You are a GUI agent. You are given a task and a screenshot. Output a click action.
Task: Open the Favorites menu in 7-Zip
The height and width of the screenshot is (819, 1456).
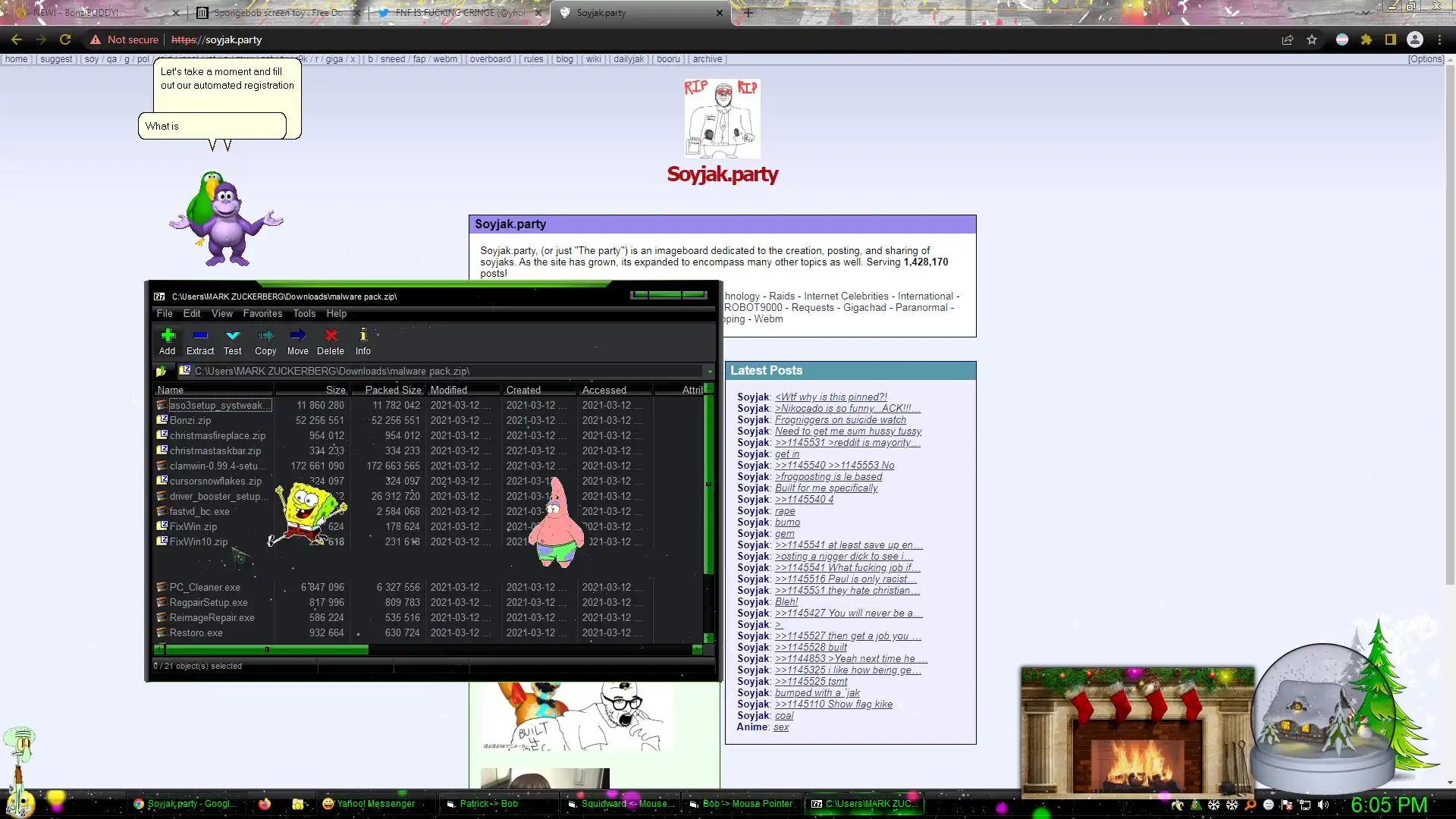tap(262, 313)
